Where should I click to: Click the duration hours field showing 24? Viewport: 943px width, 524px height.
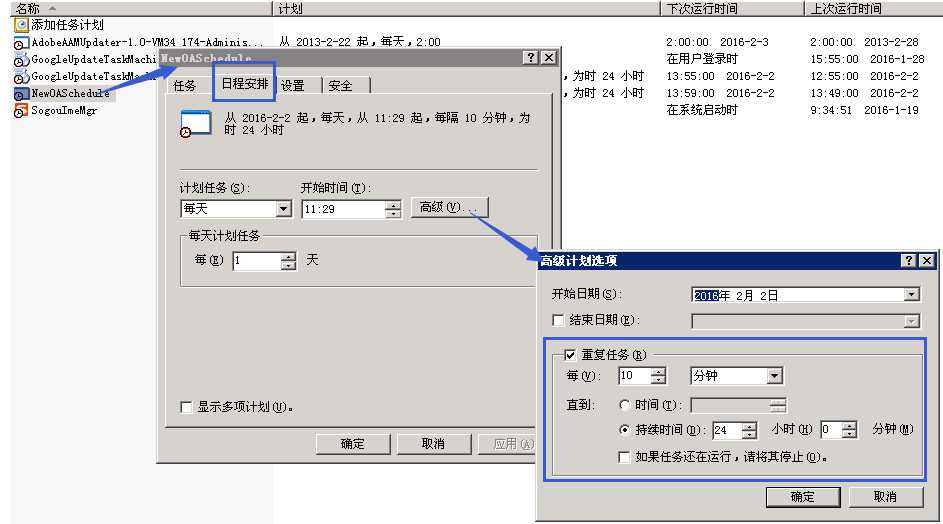pos(727,430)
